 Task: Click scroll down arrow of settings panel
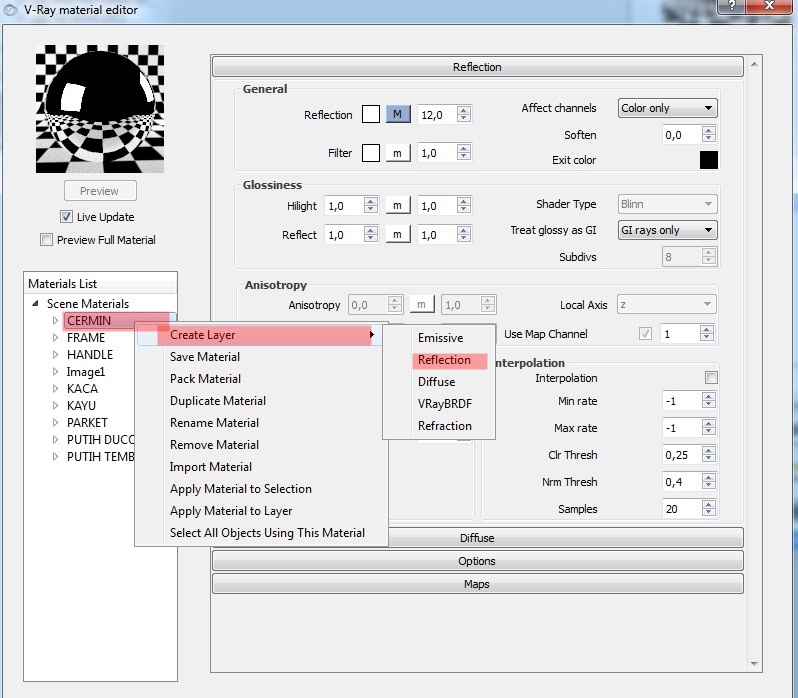(754, 663)
